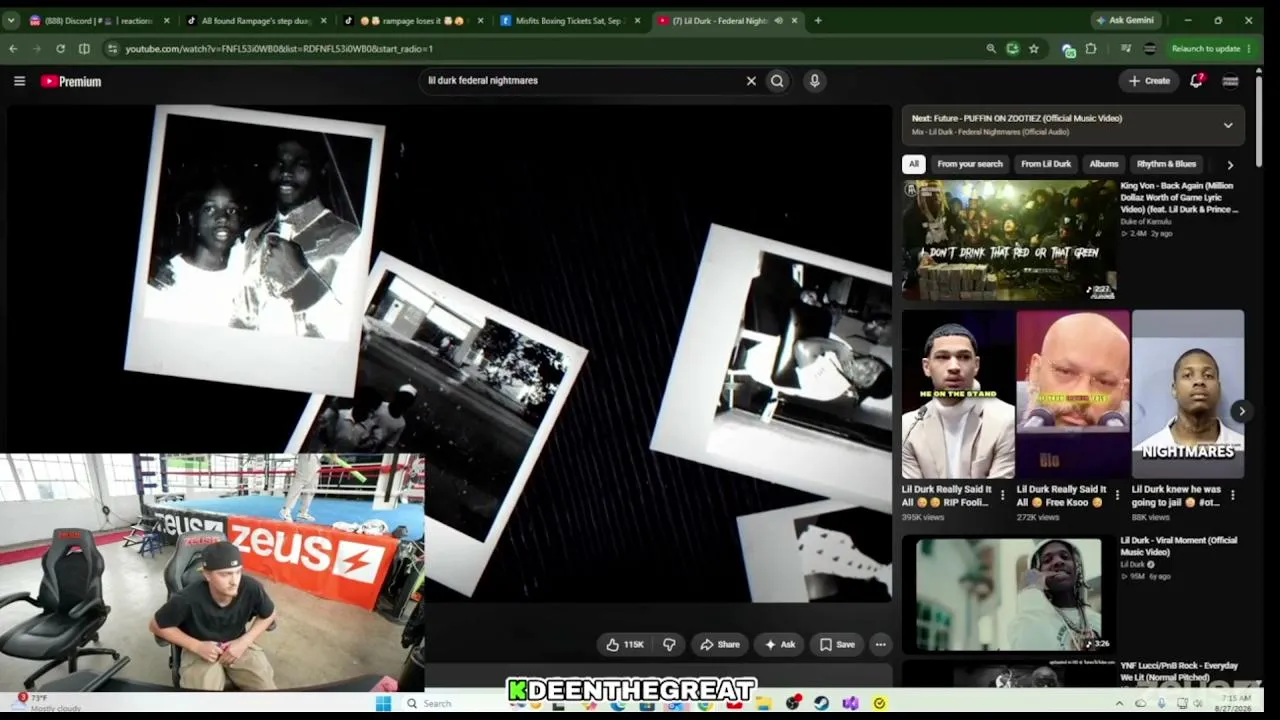Open the tab search dropdown

click(x=12, y=20)
